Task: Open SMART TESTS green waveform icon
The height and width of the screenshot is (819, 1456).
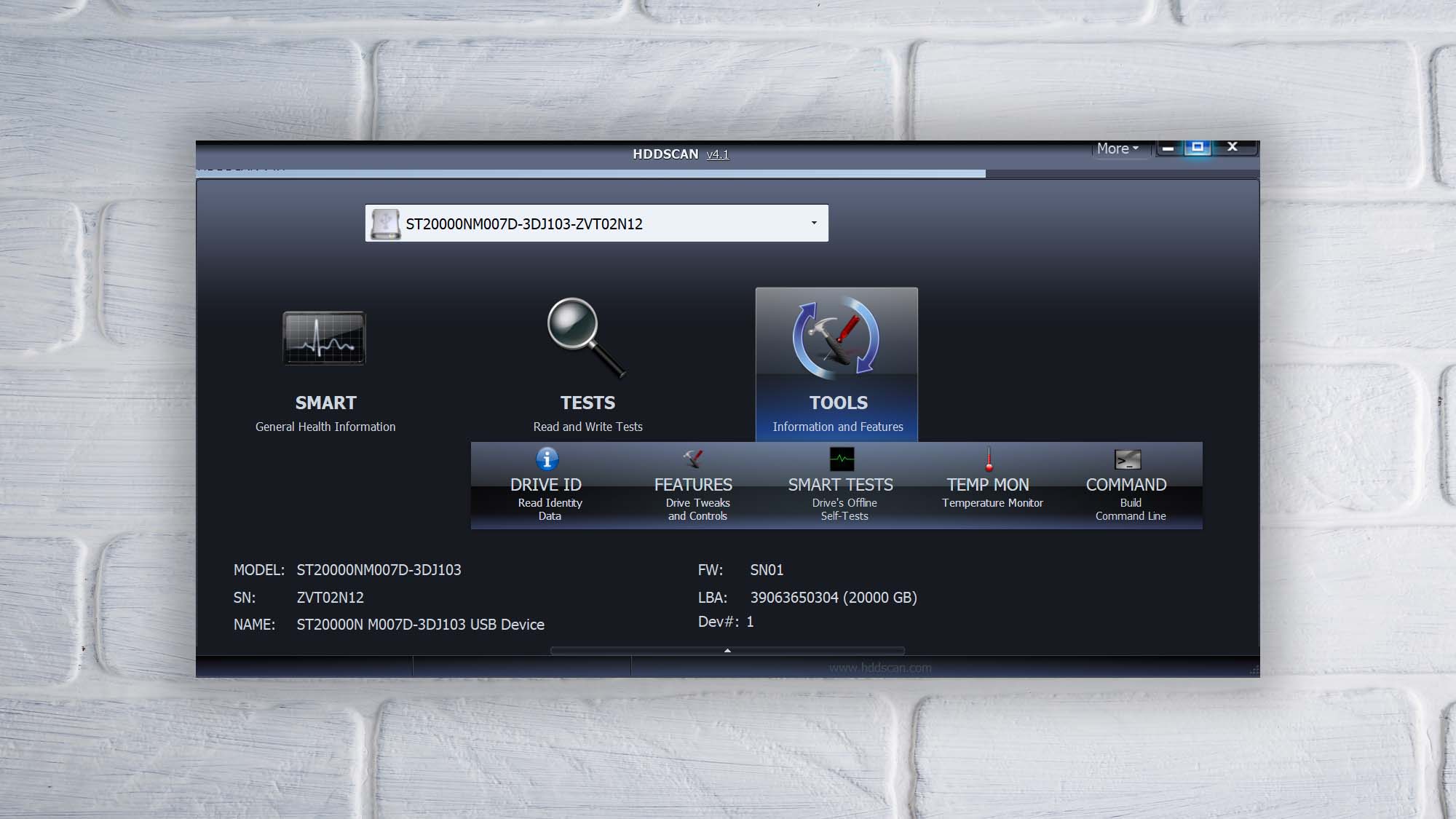Action: pos(842,459)
